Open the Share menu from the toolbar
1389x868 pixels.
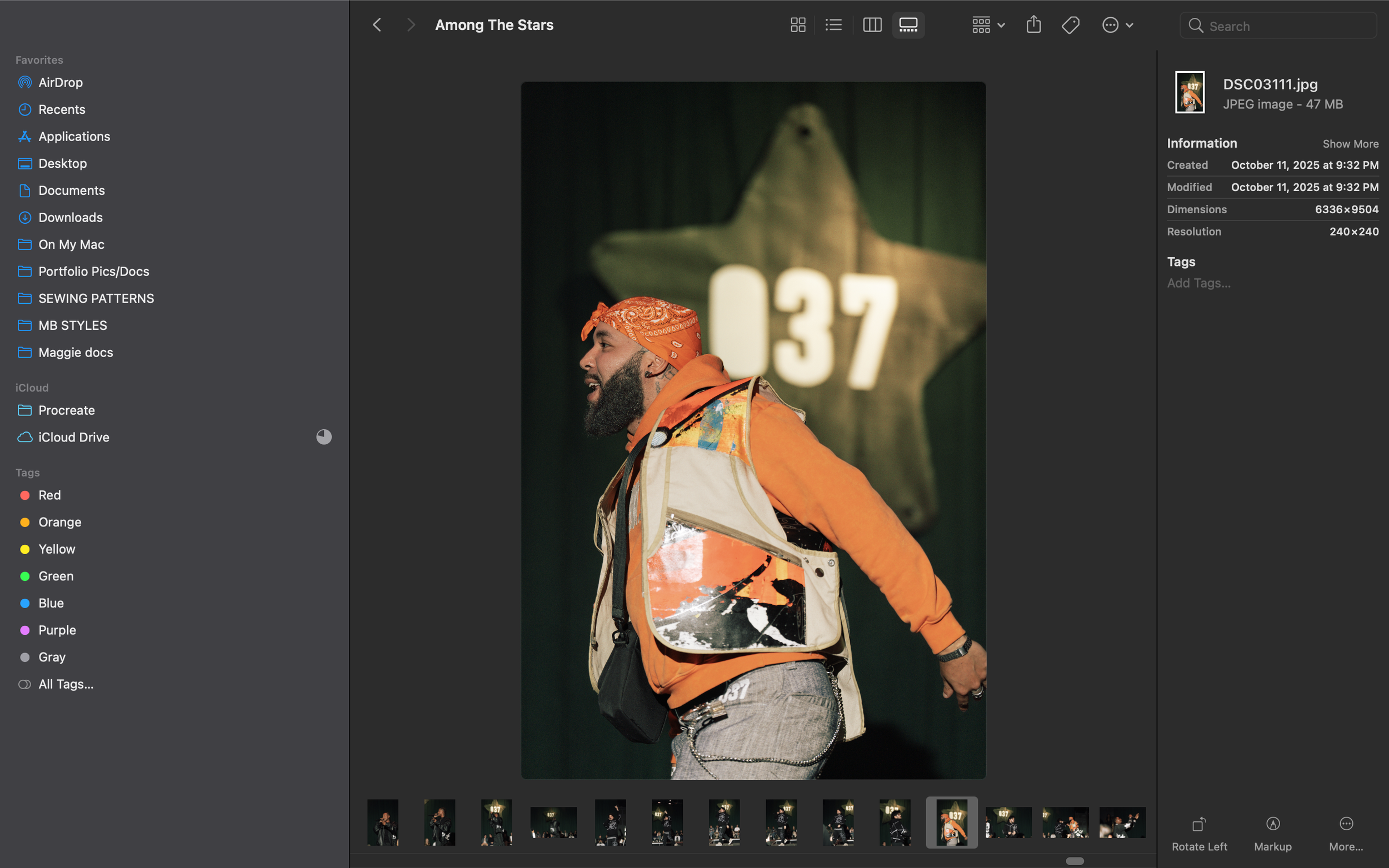click(1033, 24)
